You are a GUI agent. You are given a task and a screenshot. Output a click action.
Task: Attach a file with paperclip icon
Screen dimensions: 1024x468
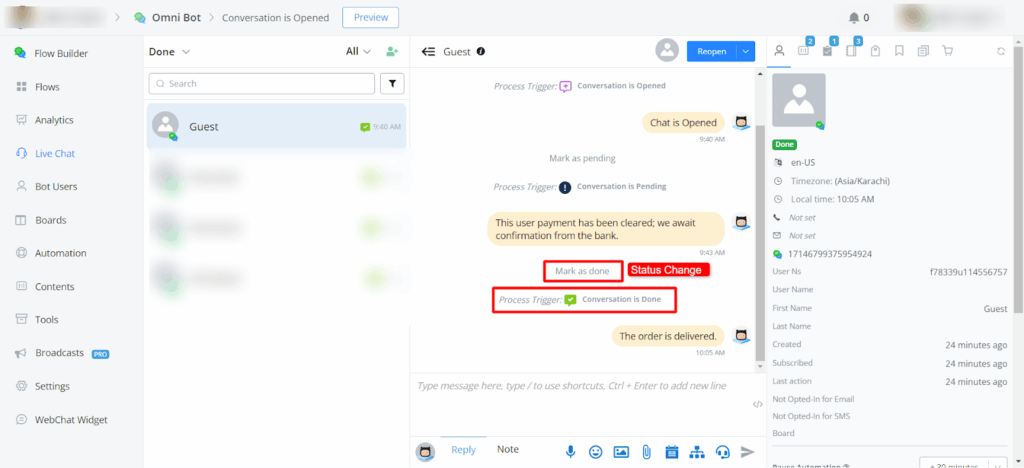coord(647,451)
